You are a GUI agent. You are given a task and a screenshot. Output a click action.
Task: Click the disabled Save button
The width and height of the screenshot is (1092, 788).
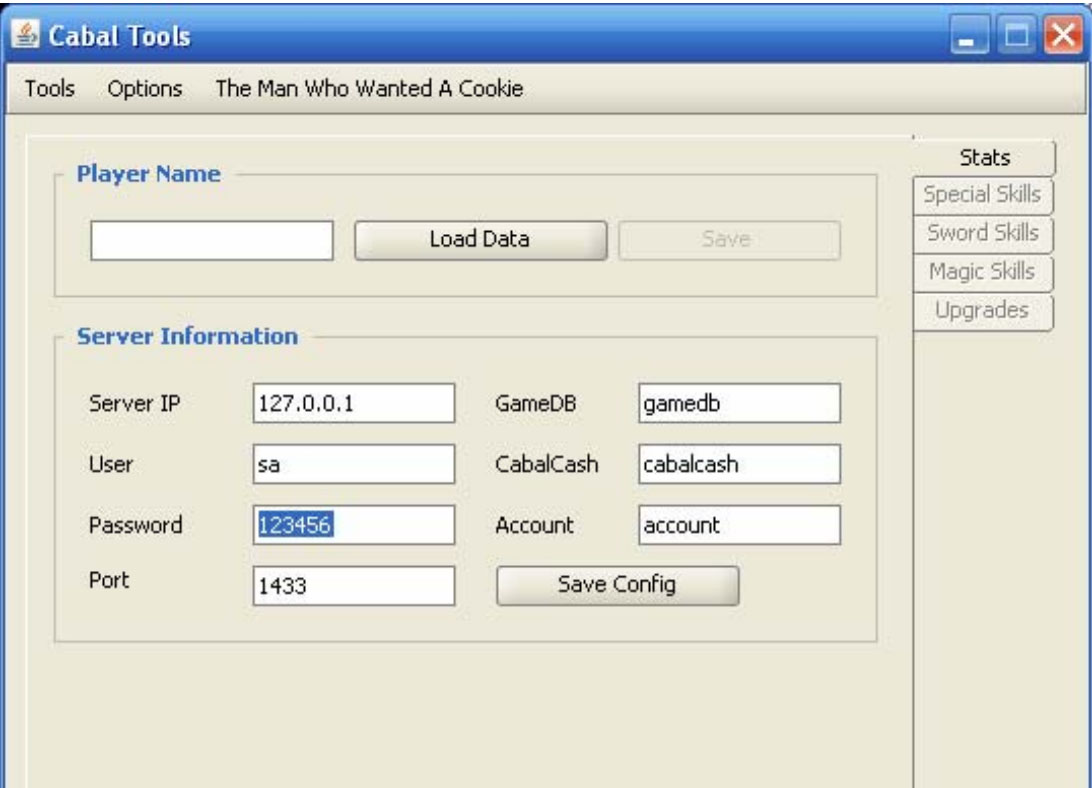pos(728,240)
